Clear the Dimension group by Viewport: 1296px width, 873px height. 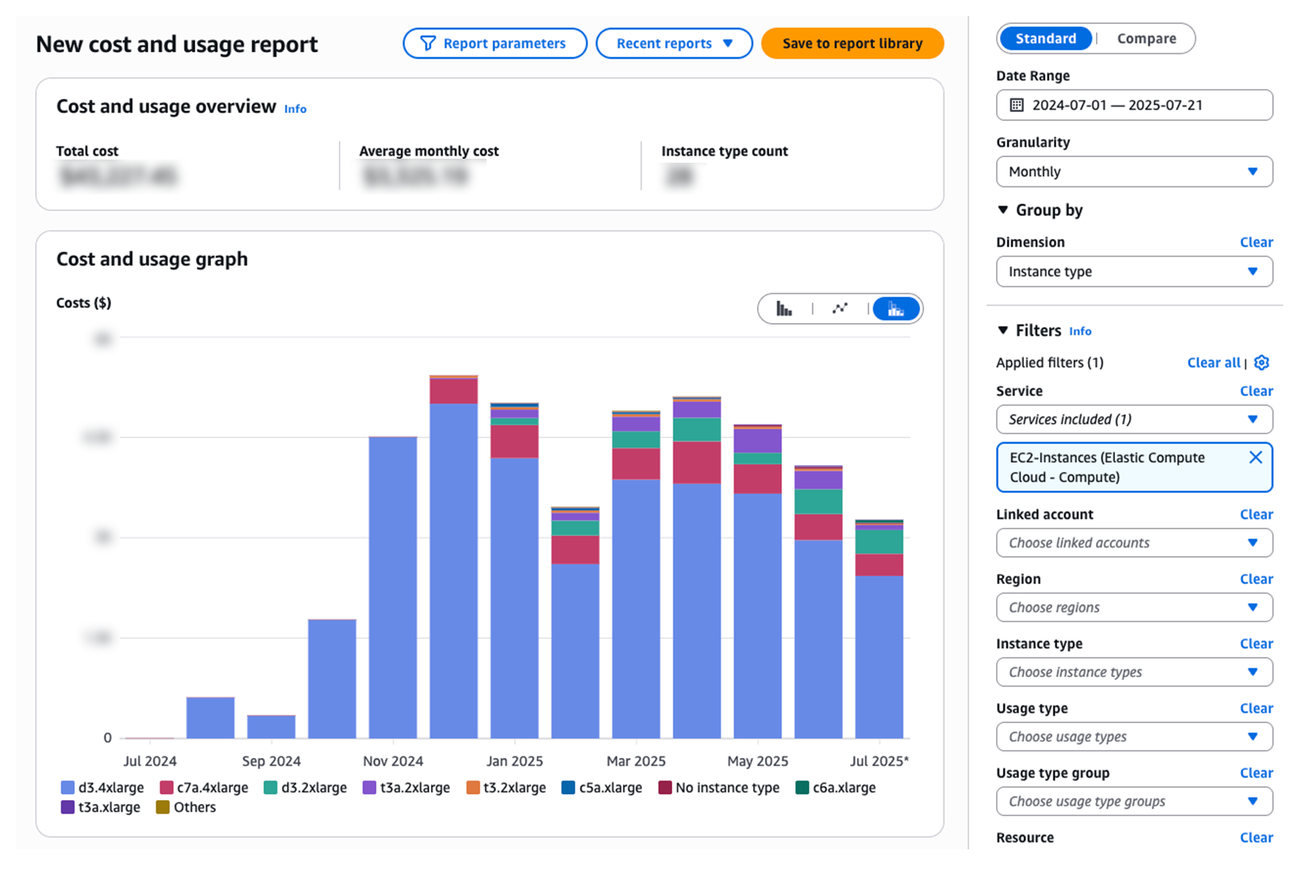(x=1256, y=242)
